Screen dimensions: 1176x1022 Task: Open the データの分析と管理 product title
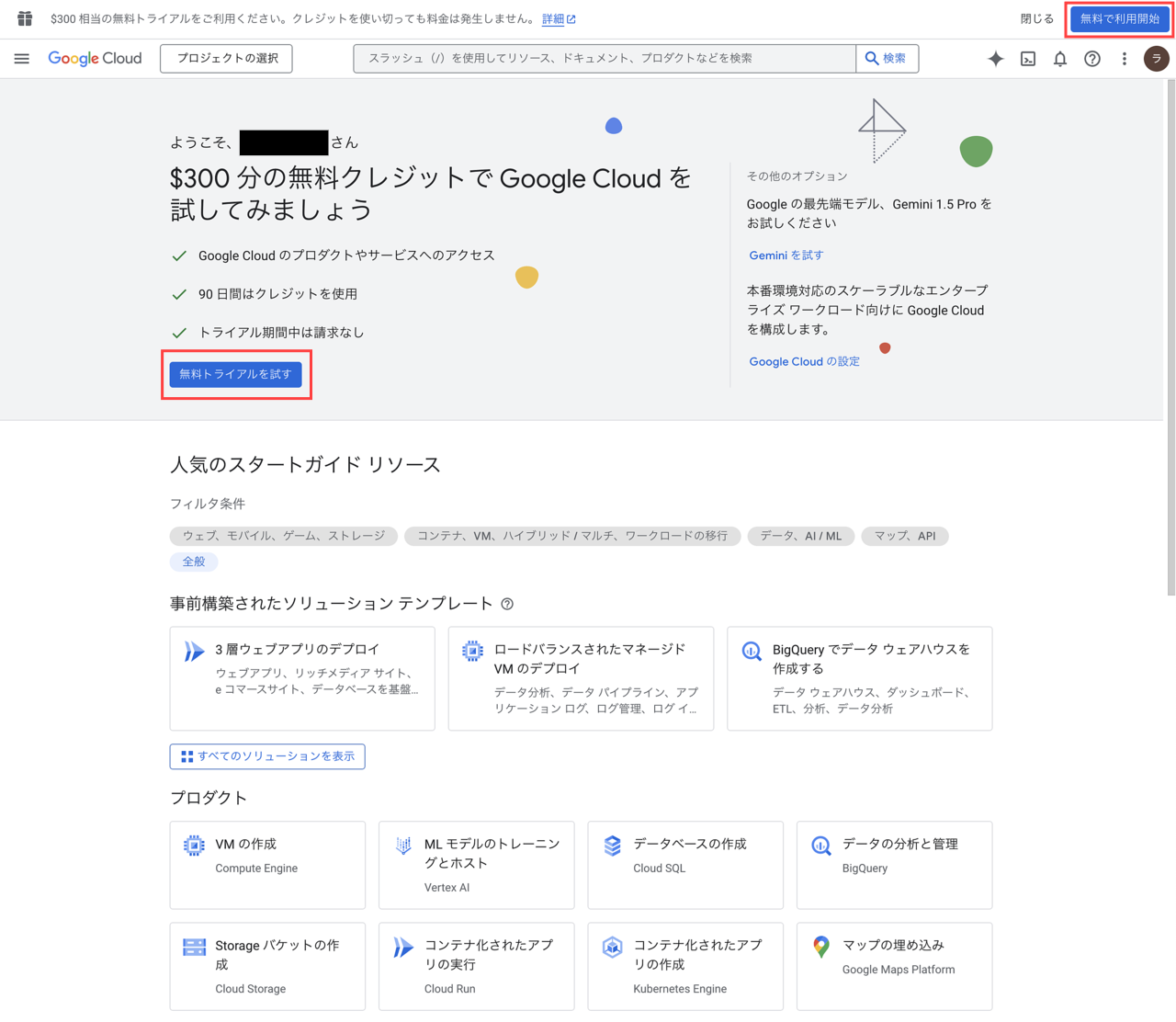[900, 845]
